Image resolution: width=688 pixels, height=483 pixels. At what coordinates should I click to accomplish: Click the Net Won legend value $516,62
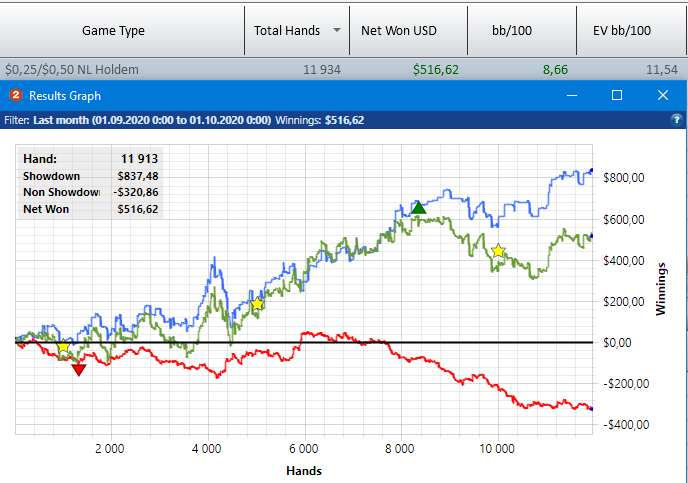(x=138, y=209)
